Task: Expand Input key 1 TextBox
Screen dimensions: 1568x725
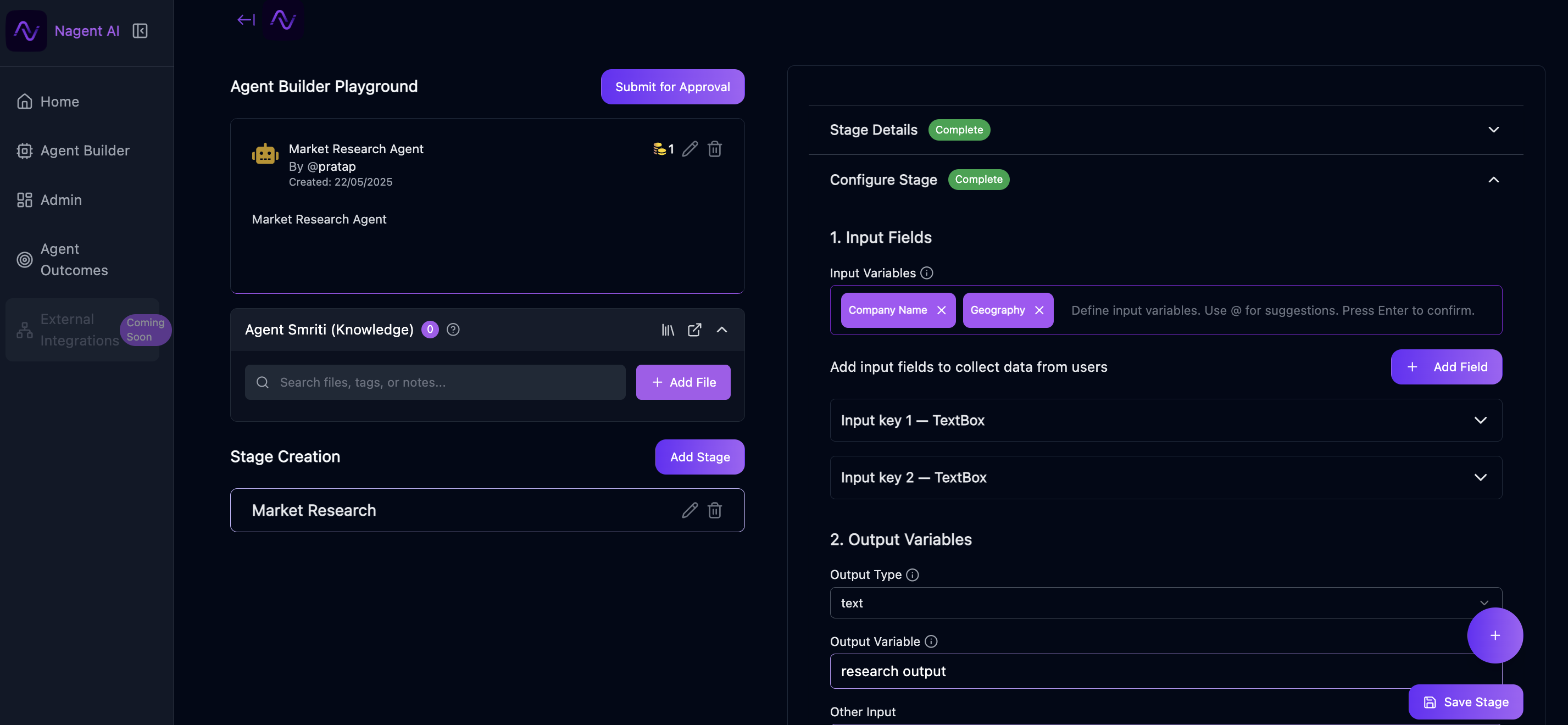Action: click(x=1480, y=420)
